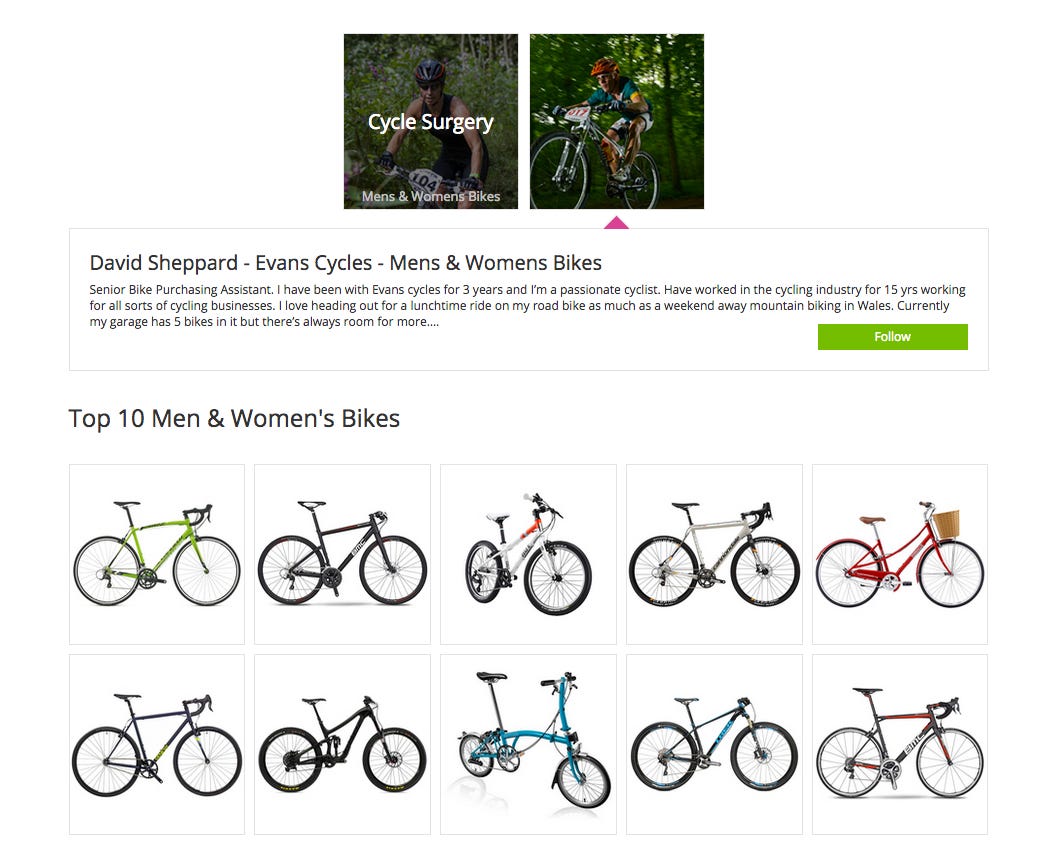Select the mountain biker tile with number 317

point(617,122)
